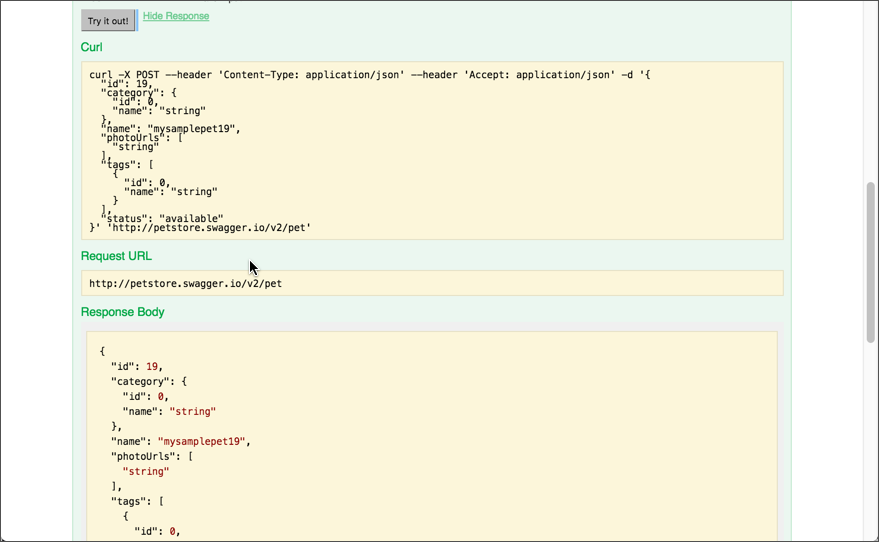Click "mysamplepet19" in the curl command

click(194, 129)
